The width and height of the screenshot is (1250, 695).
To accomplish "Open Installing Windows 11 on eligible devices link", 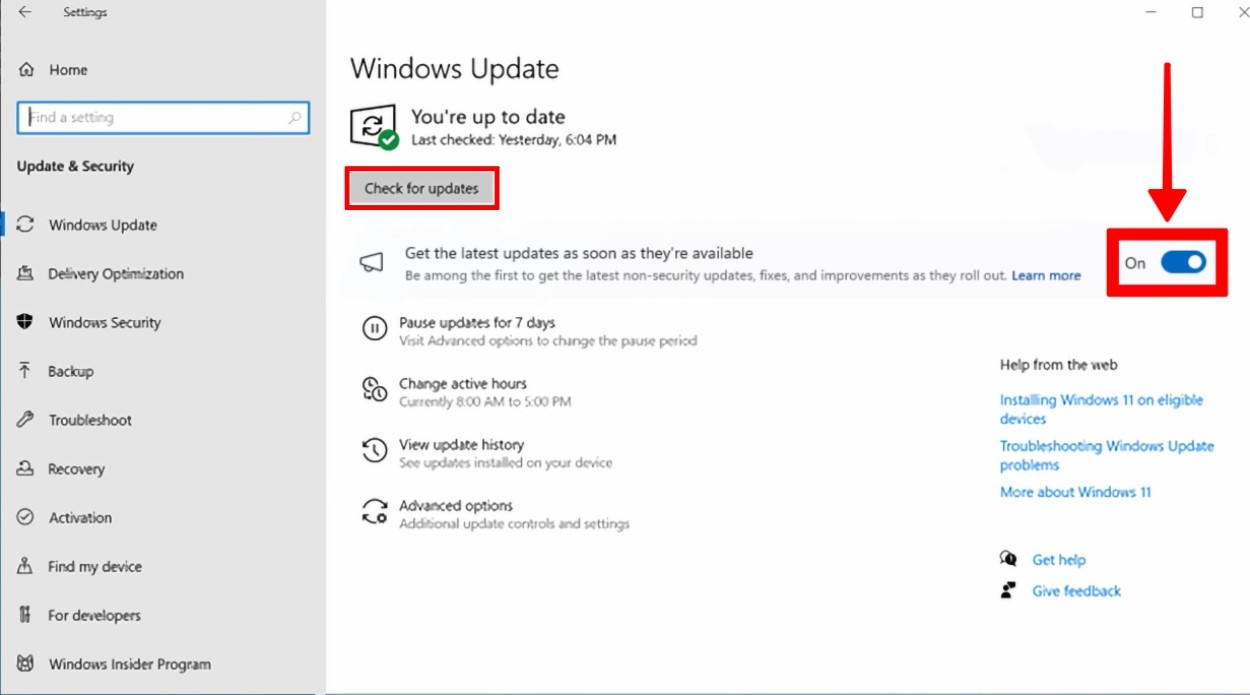I will 1101,409.
